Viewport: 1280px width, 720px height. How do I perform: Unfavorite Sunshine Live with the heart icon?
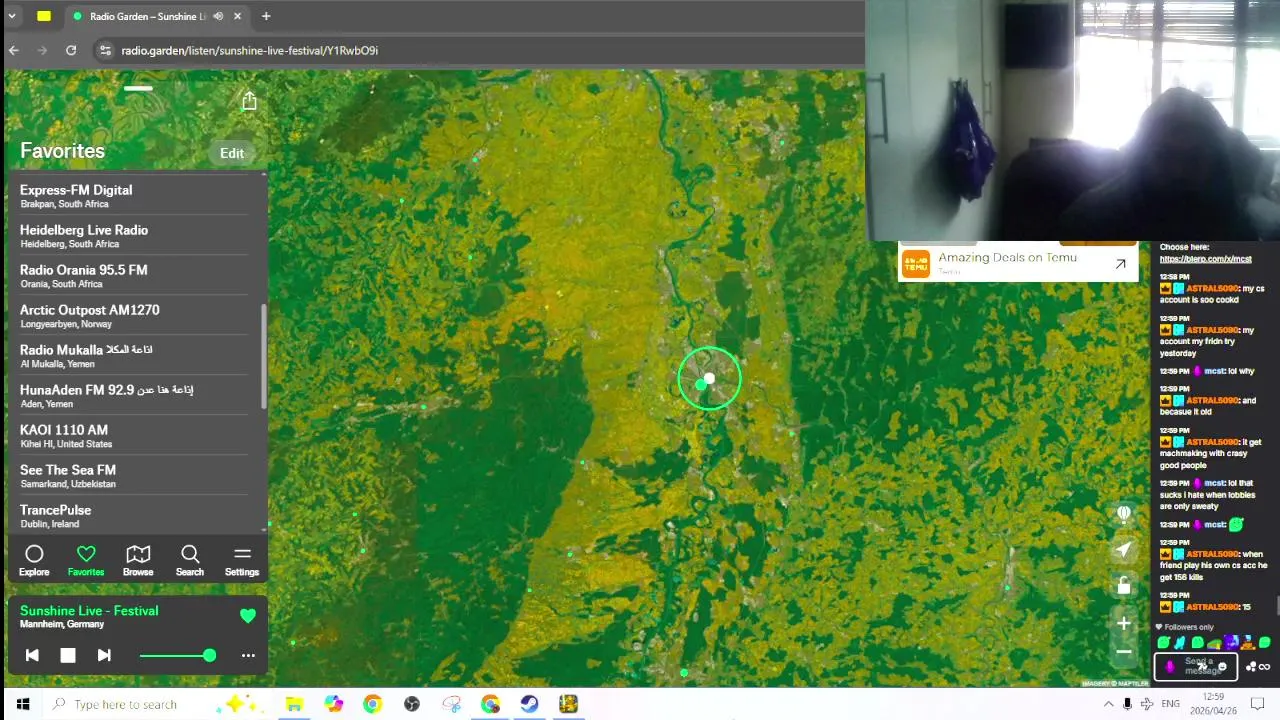pos(248,616)
